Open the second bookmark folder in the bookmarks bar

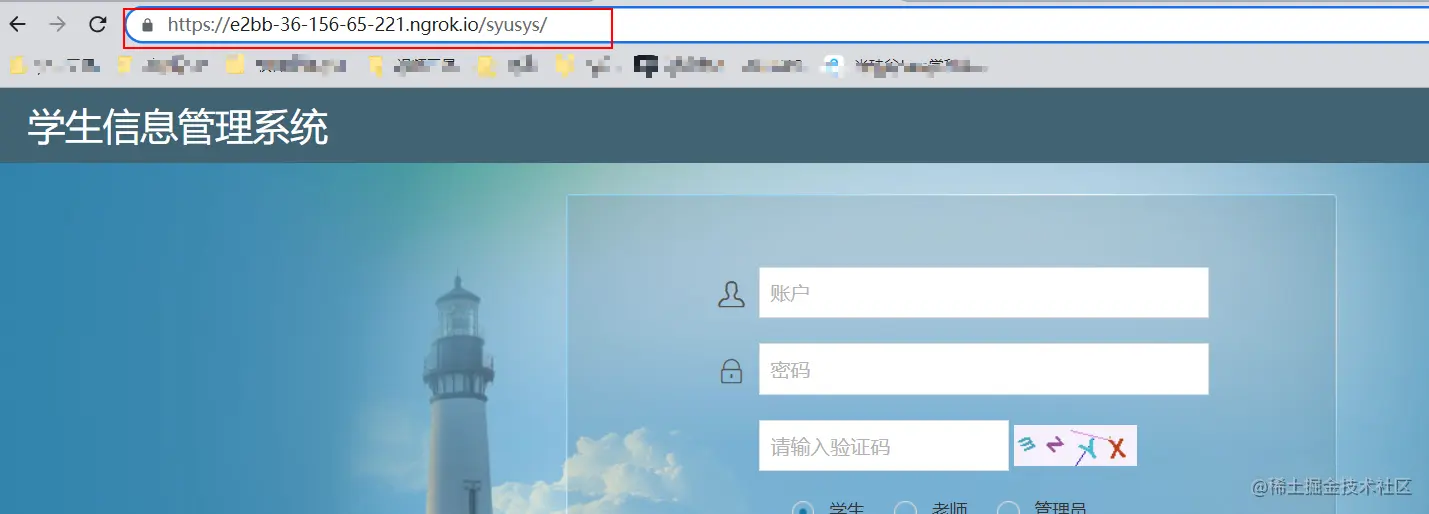162,66
